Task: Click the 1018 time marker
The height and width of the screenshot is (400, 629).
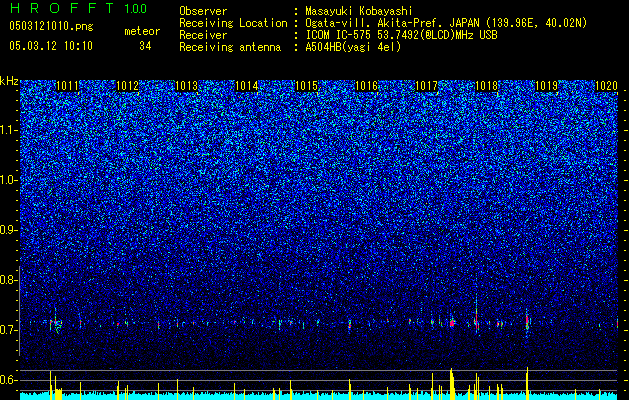Action: (486, 86)
